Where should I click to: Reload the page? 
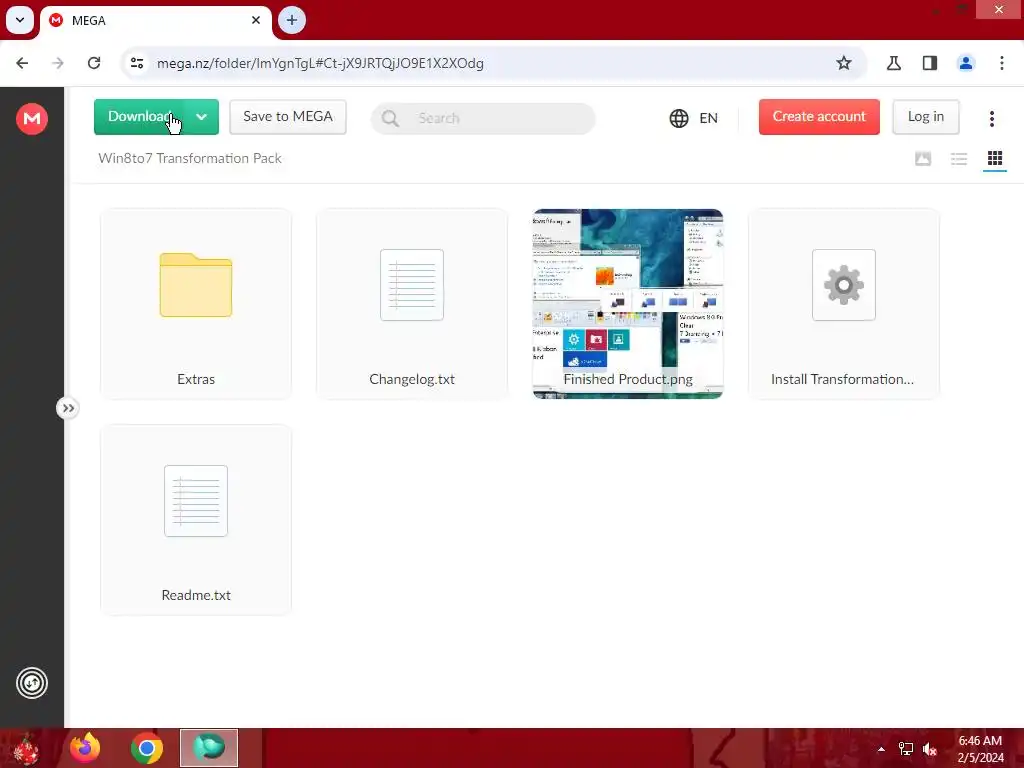[x=94, y=63]
